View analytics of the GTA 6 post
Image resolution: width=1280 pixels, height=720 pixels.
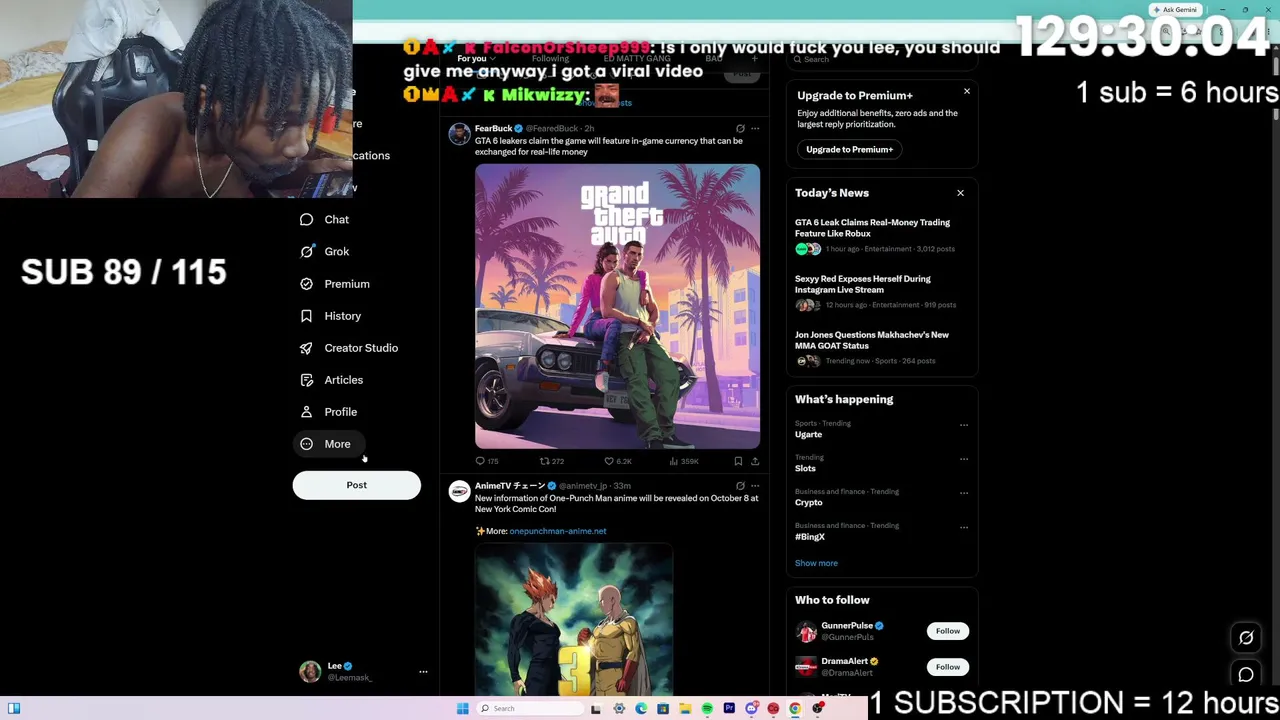684,461
